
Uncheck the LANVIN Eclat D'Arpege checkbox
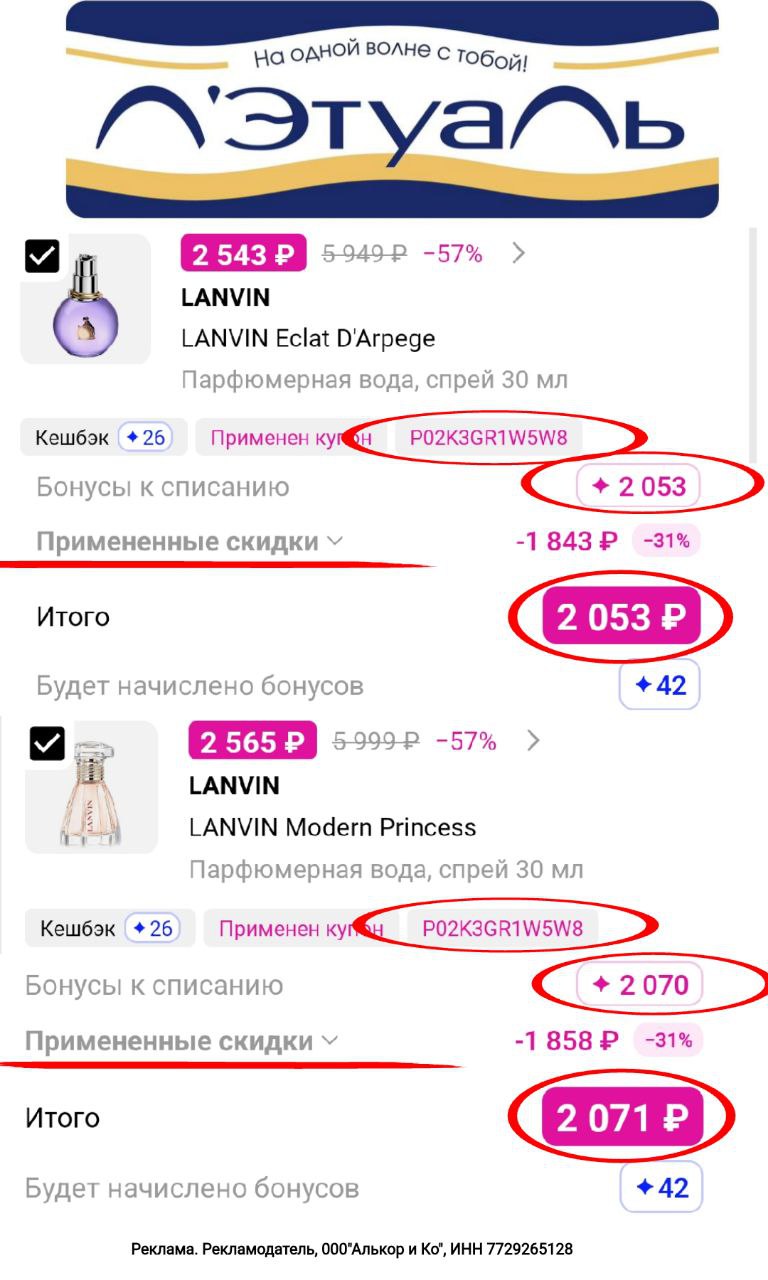42,257
